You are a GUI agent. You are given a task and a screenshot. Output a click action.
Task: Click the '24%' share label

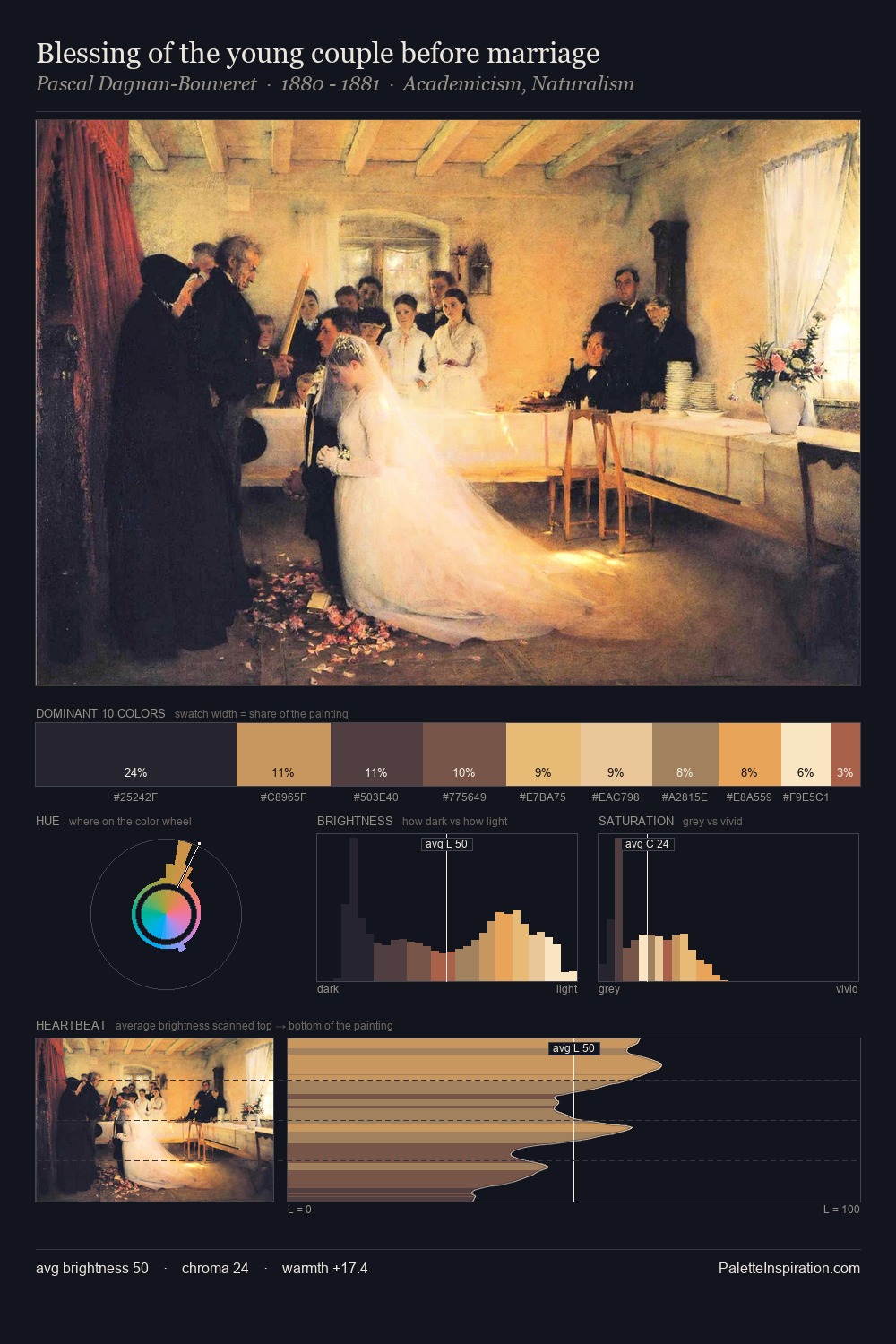tap(136, 772)
